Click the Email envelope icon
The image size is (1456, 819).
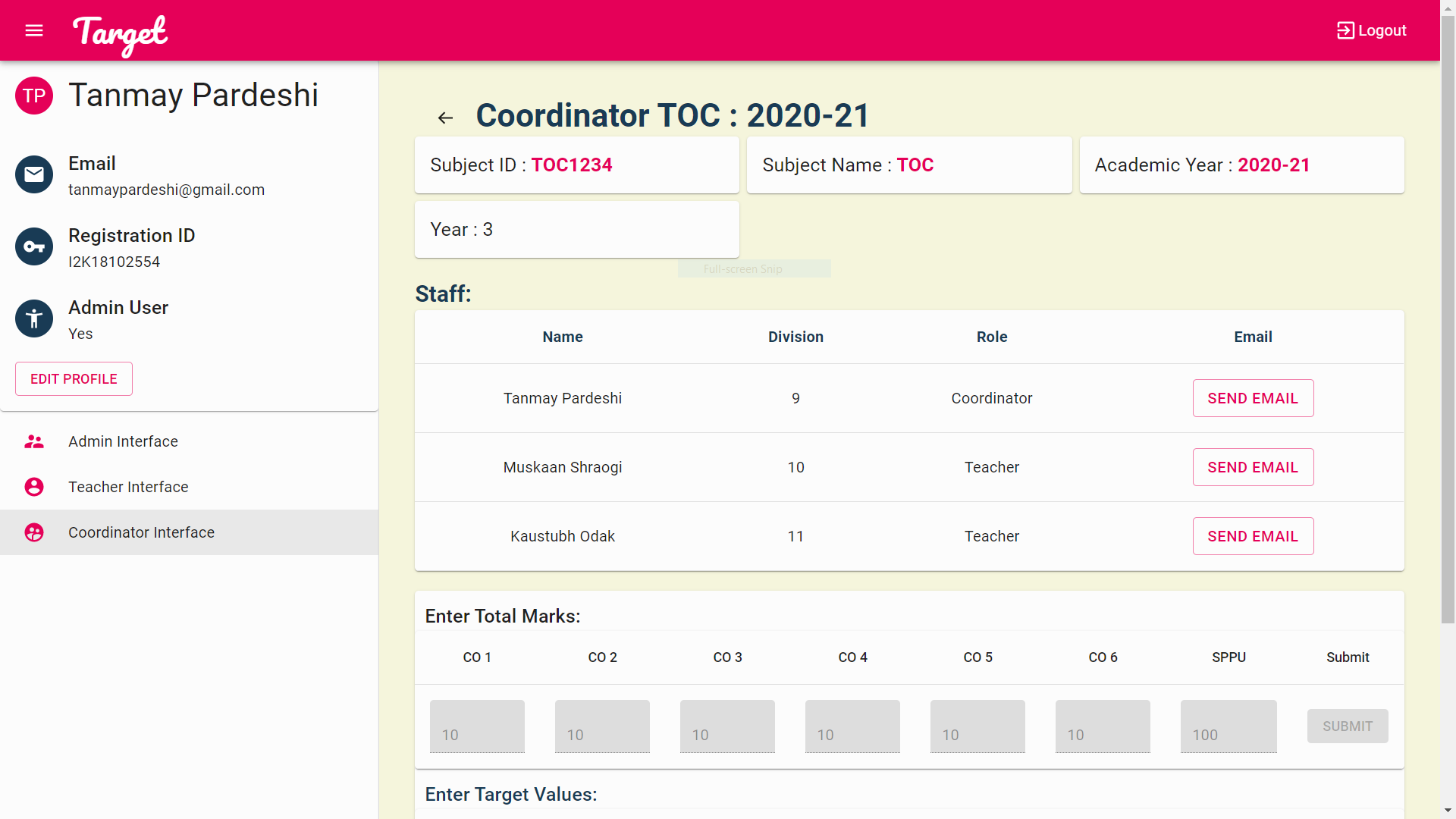[x=34, y=174]
